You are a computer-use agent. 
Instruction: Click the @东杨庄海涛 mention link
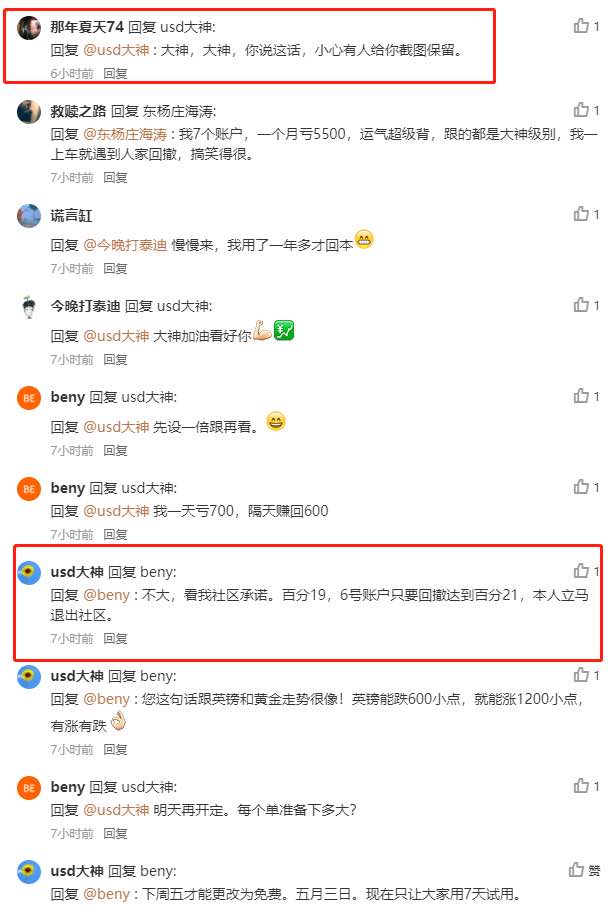pyautogui.click(x=125, y=134)
